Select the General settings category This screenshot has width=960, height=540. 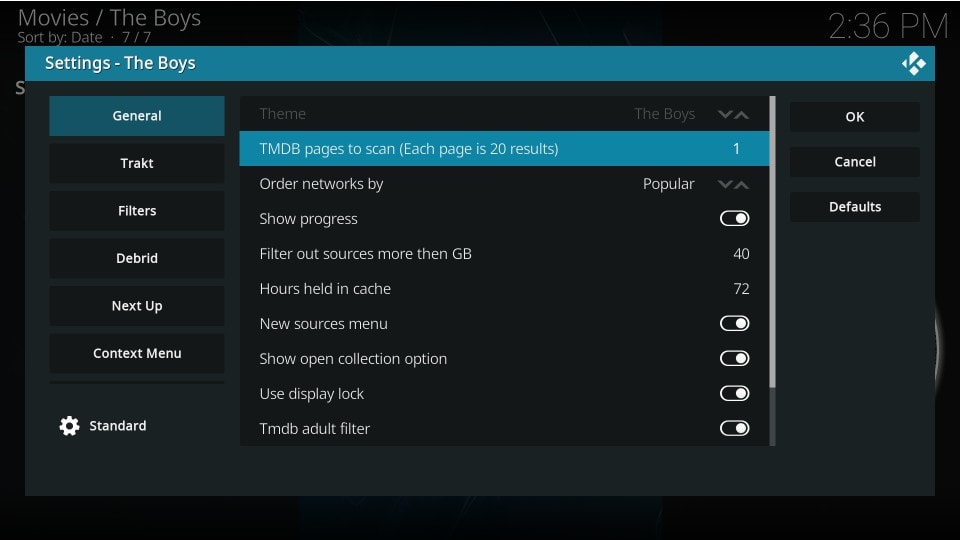tap(137, 116)
